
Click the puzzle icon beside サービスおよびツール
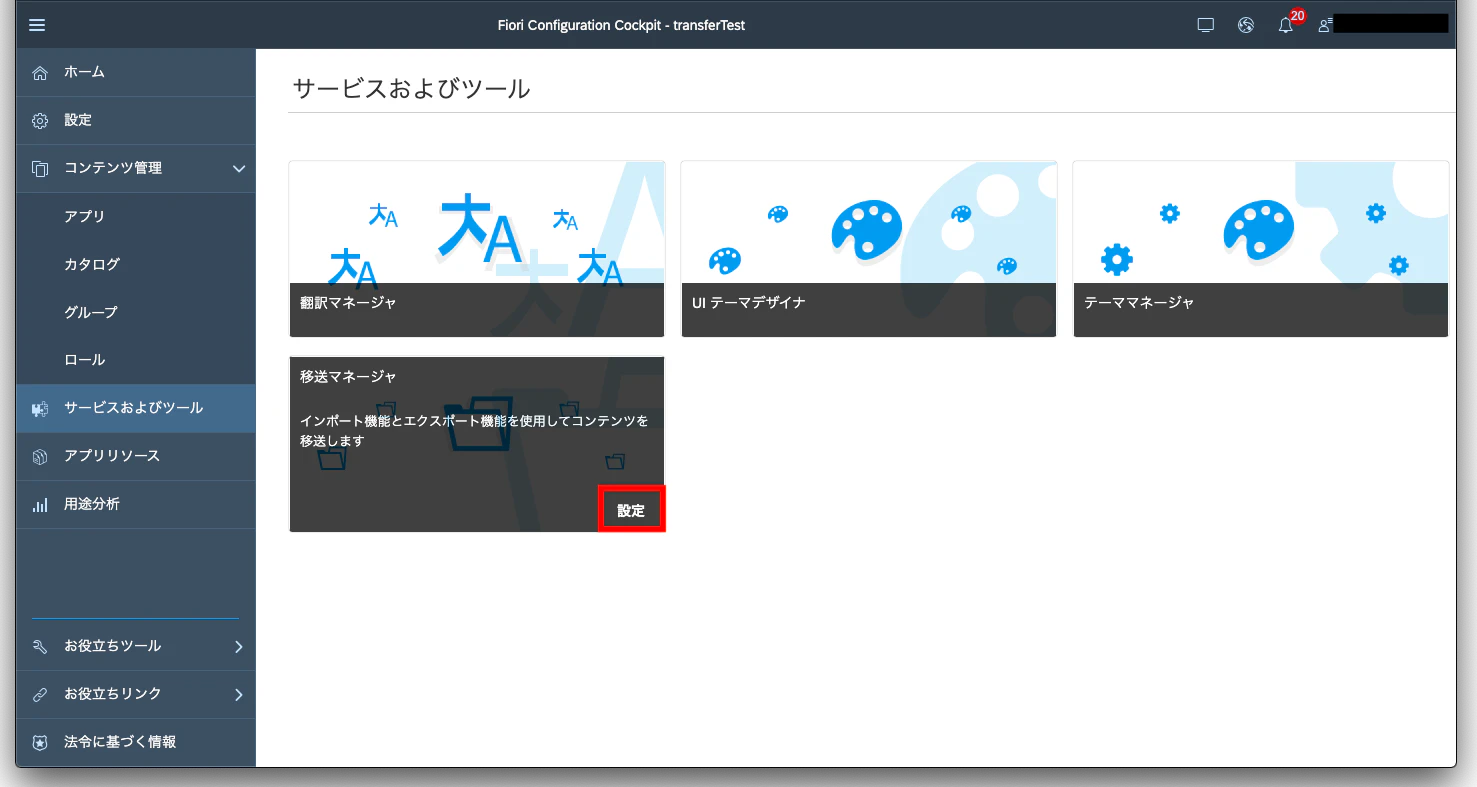(40, 409)
